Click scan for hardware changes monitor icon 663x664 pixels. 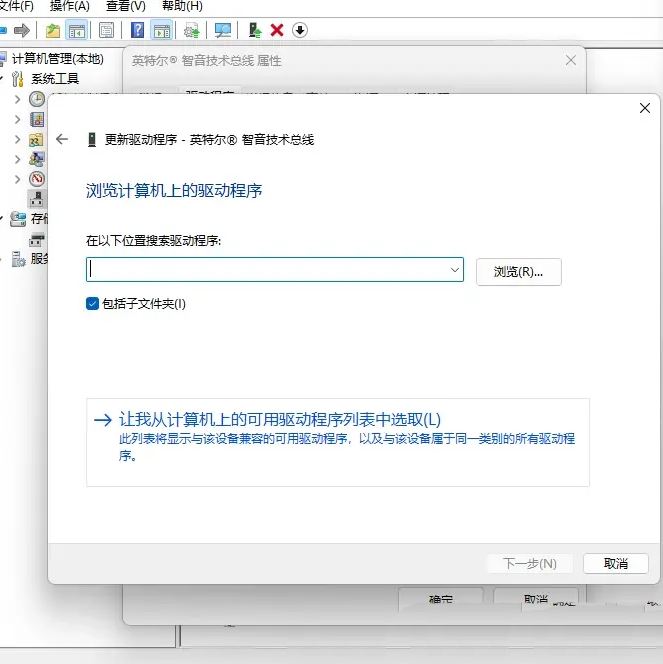pos(222,30)
